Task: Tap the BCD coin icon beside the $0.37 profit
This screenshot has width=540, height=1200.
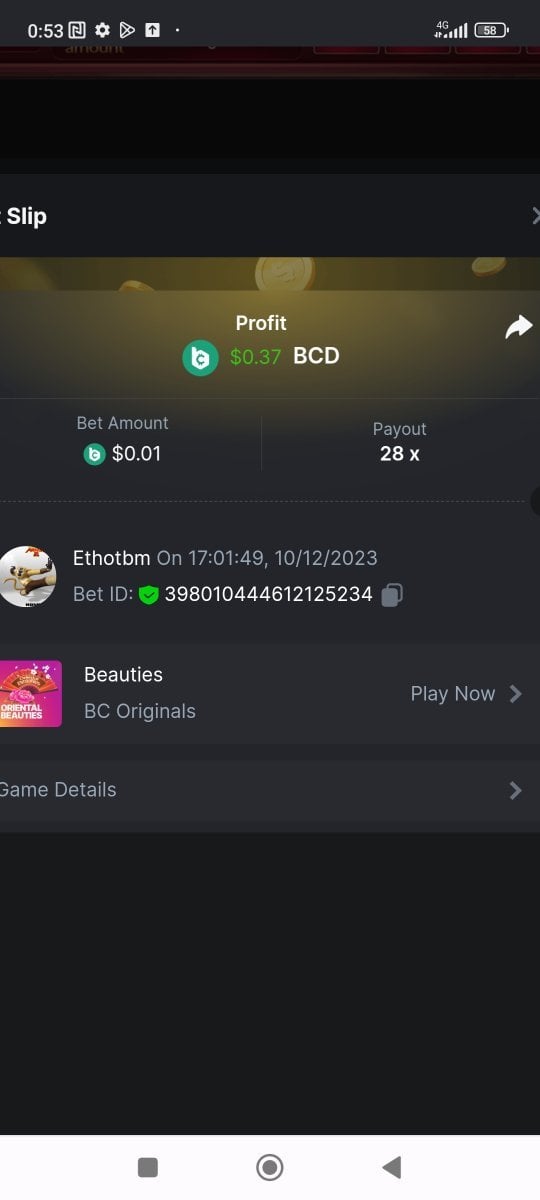Action: pos(200,357)
